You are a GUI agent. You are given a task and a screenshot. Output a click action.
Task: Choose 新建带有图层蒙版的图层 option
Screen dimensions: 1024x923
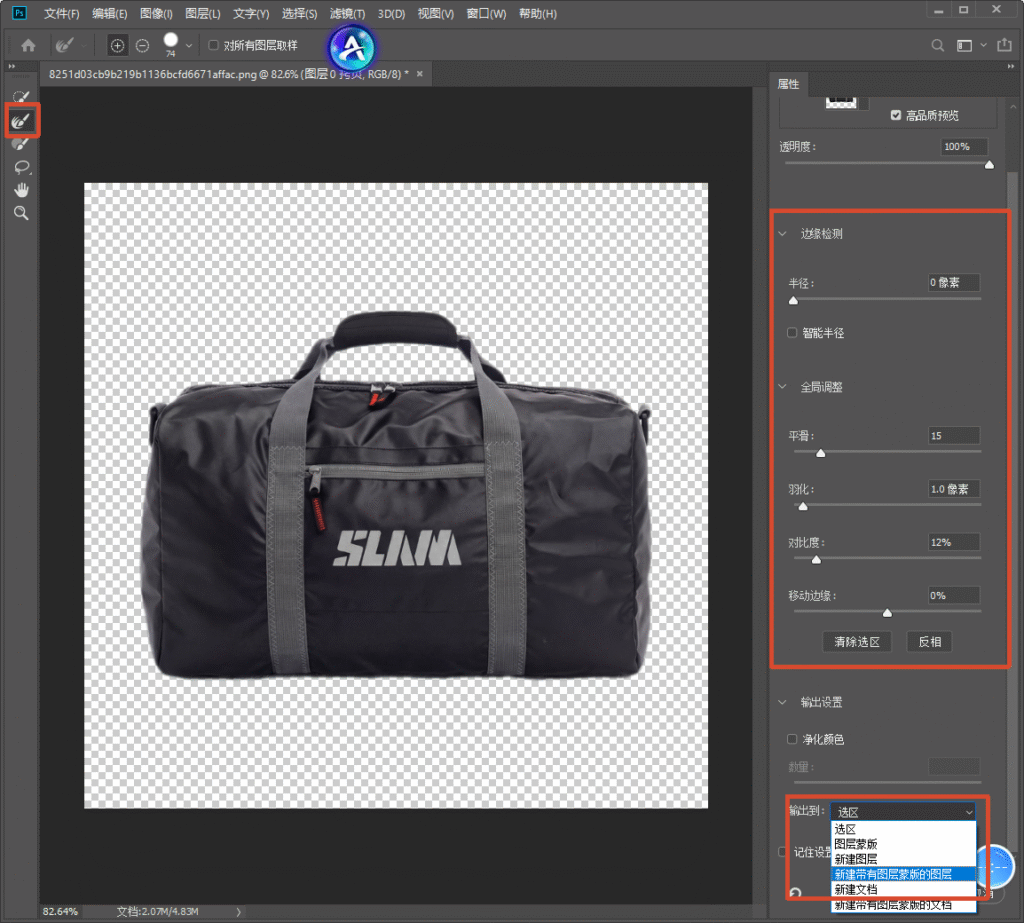[x=903, y=874]
